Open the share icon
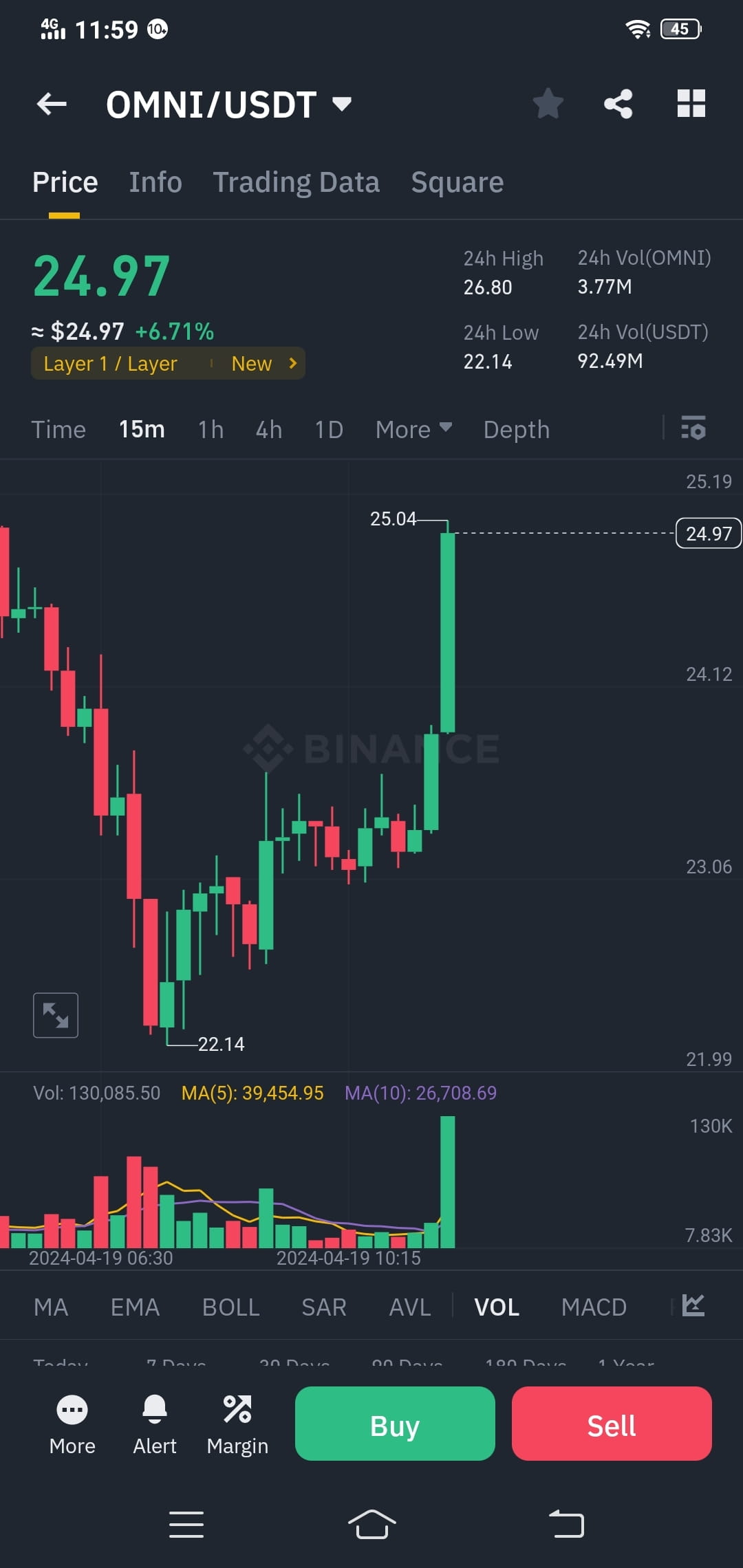 [618, 103]
